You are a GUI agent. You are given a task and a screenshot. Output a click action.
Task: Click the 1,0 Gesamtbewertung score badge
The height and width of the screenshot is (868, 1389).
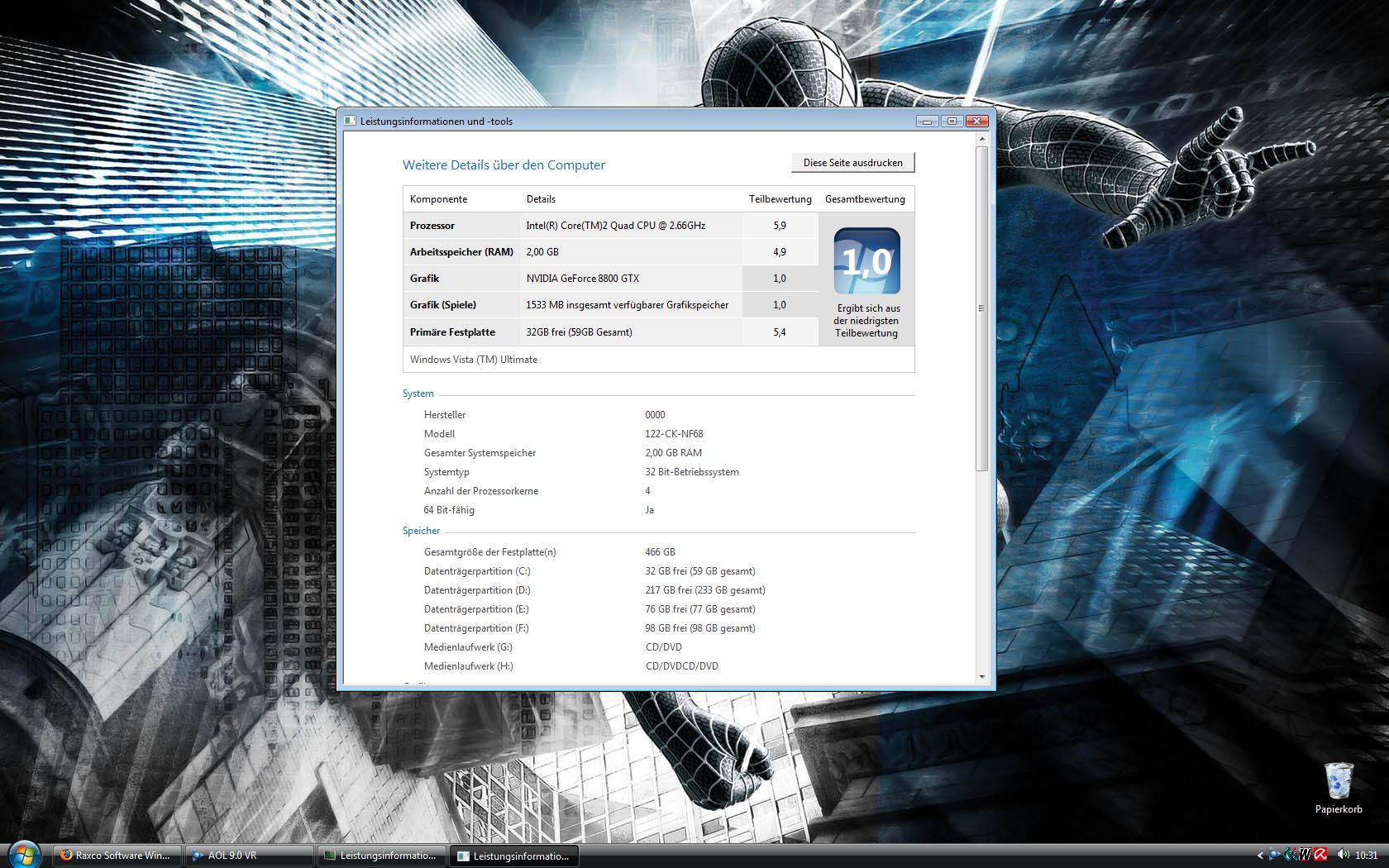[x=866, y=260]
